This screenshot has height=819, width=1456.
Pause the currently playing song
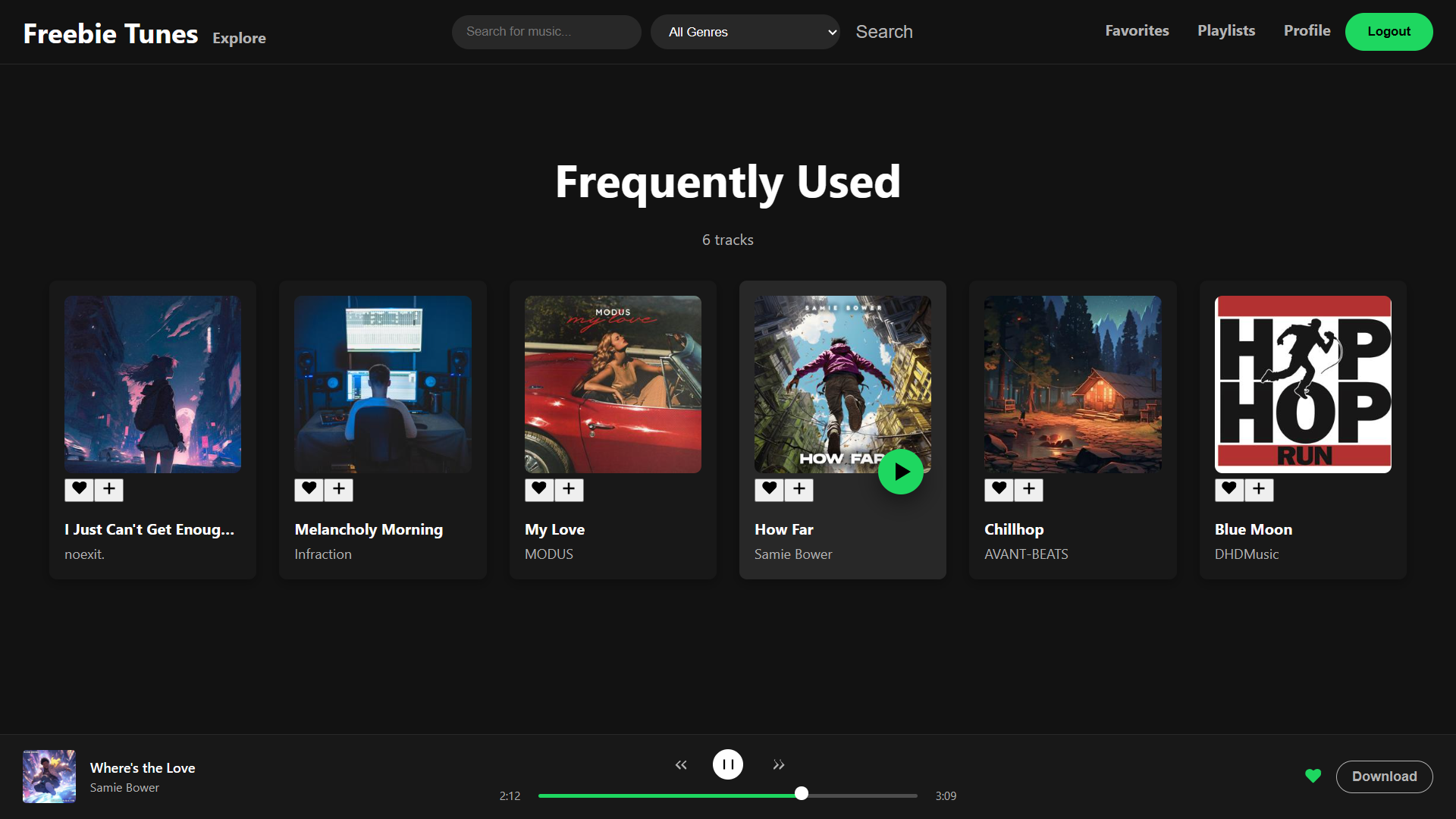[727, 764]
